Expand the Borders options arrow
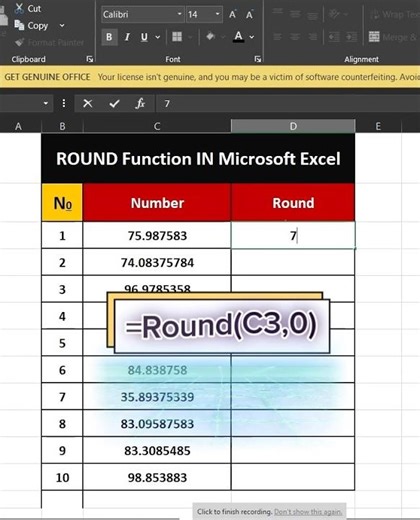 (x=191, y=37)
